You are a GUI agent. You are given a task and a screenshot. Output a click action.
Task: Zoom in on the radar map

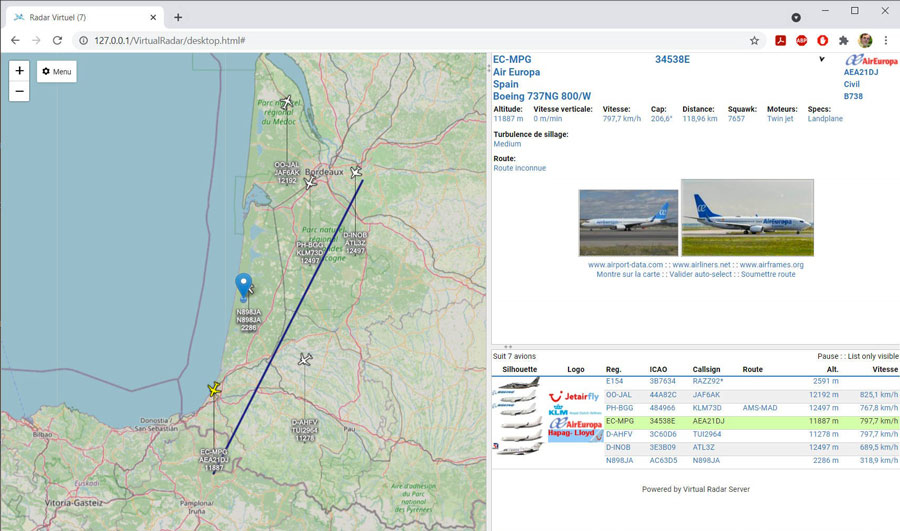click(19, 70)
